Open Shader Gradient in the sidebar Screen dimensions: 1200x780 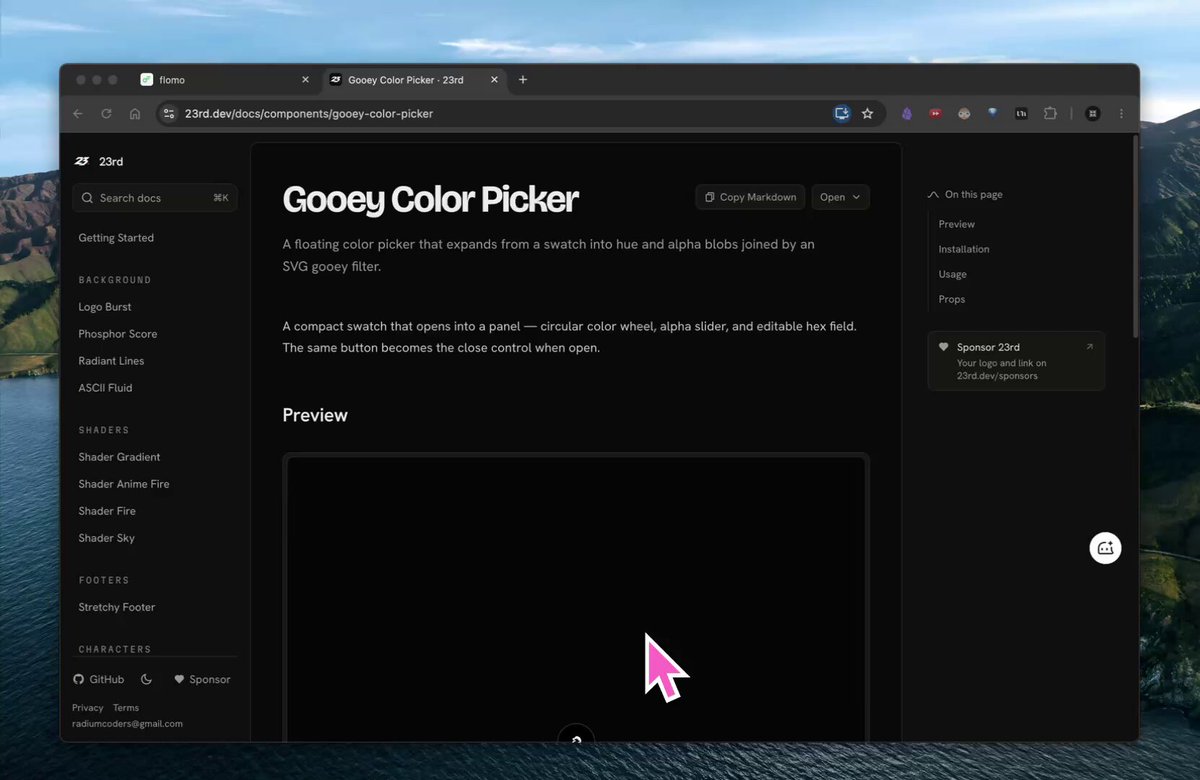click(x=119, y=457)
